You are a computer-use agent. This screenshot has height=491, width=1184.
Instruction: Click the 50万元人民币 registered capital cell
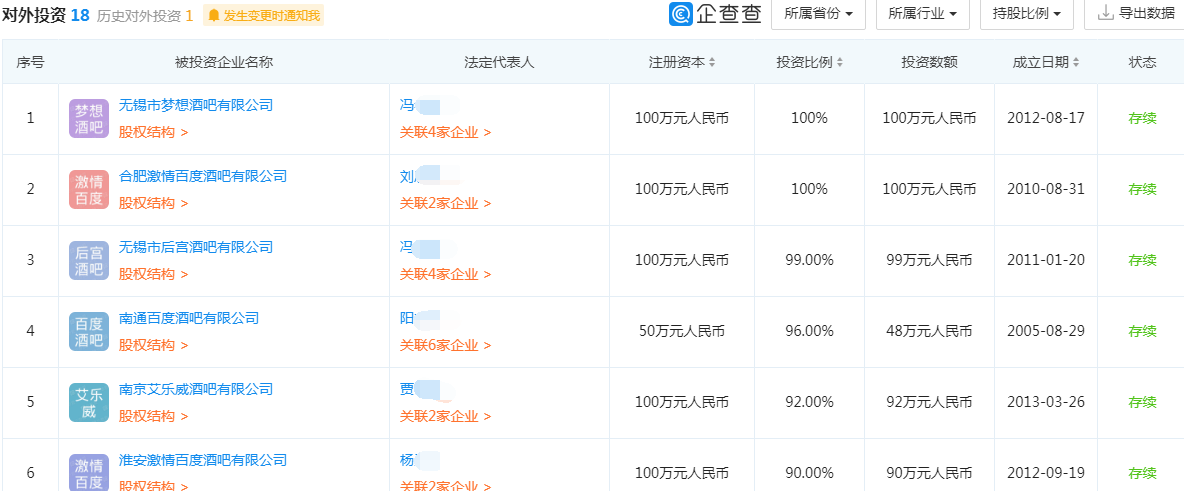tap(682, 332)
